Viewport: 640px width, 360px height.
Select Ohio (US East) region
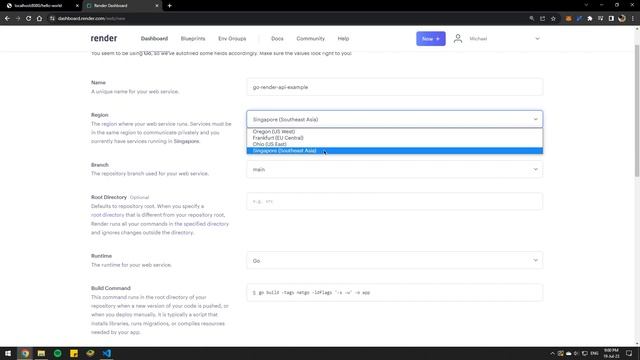point(395,144)
